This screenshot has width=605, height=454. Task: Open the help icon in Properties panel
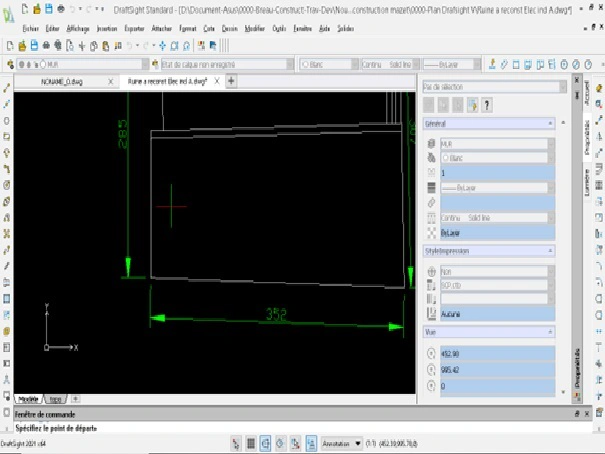487,105
